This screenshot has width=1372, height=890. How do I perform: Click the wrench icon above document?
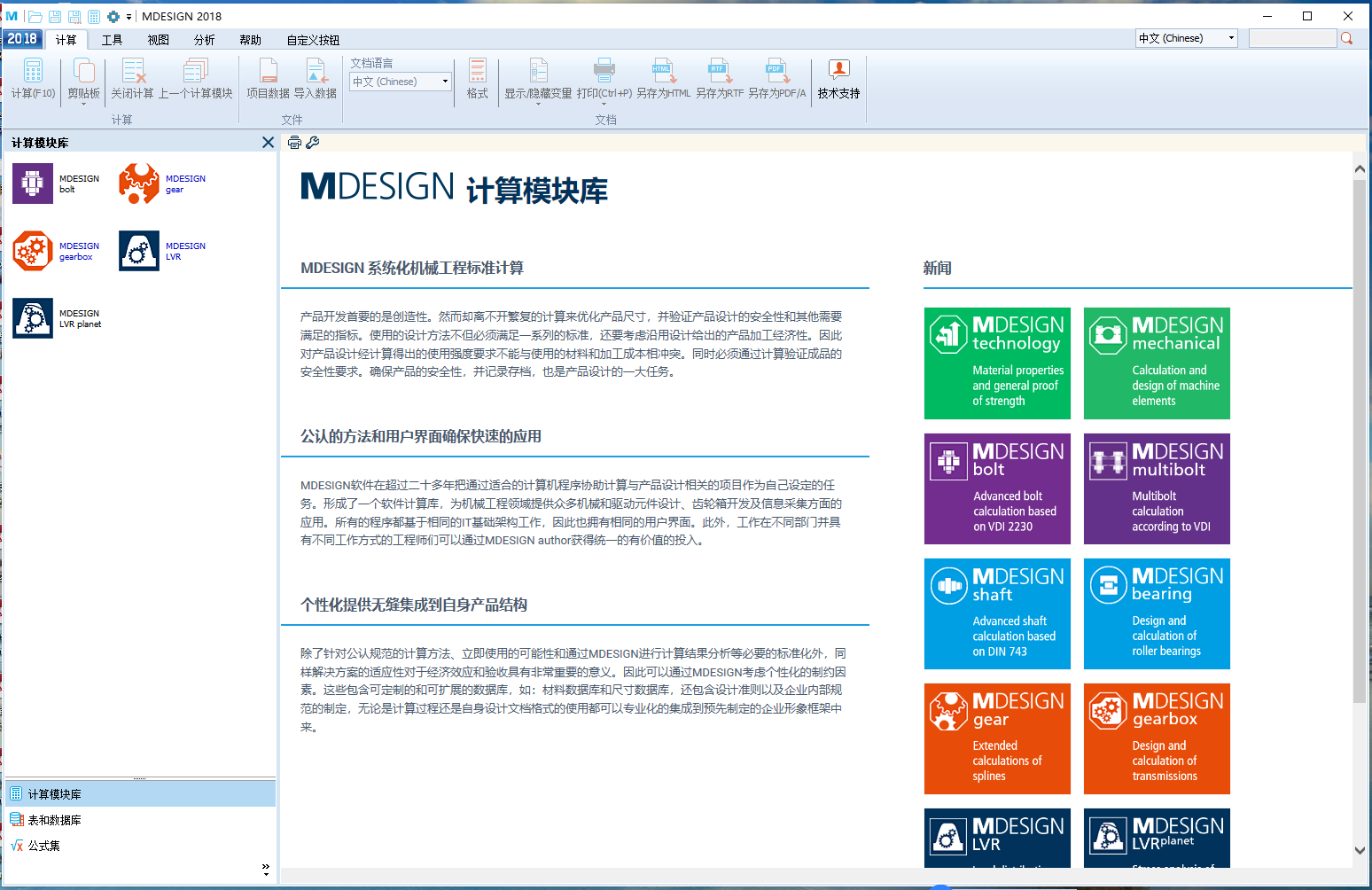[x=312, y=143]
